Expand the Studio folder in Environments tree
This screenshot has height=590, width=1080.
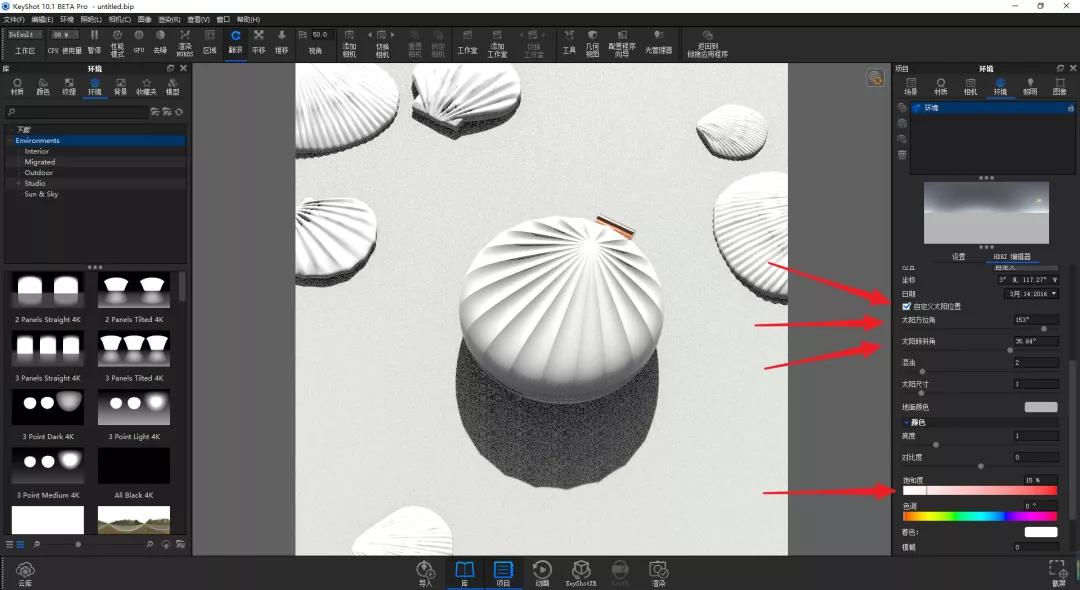point(19,183)
